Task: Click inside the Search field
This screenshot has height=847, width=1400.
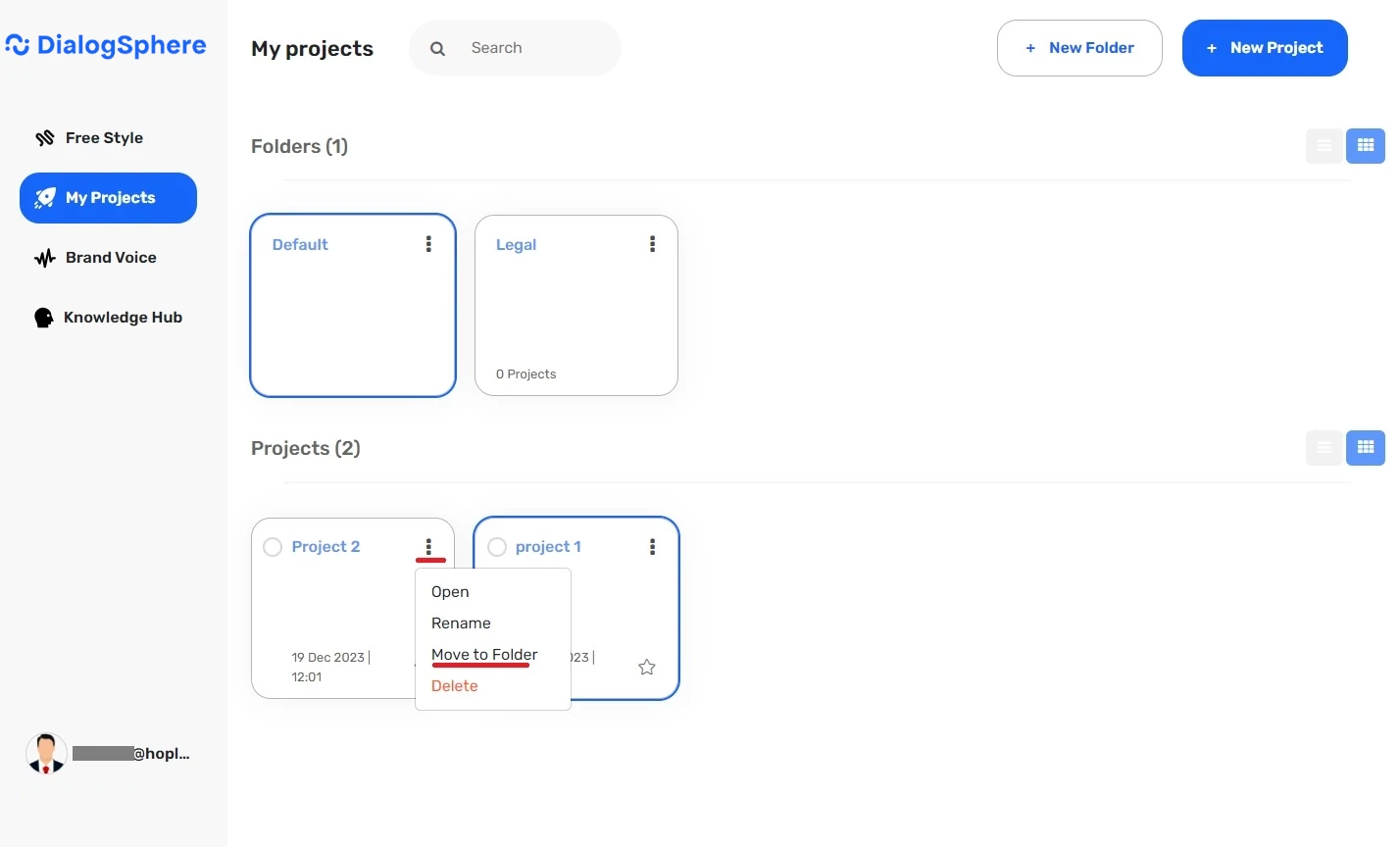Action: (x=520, y=47)
